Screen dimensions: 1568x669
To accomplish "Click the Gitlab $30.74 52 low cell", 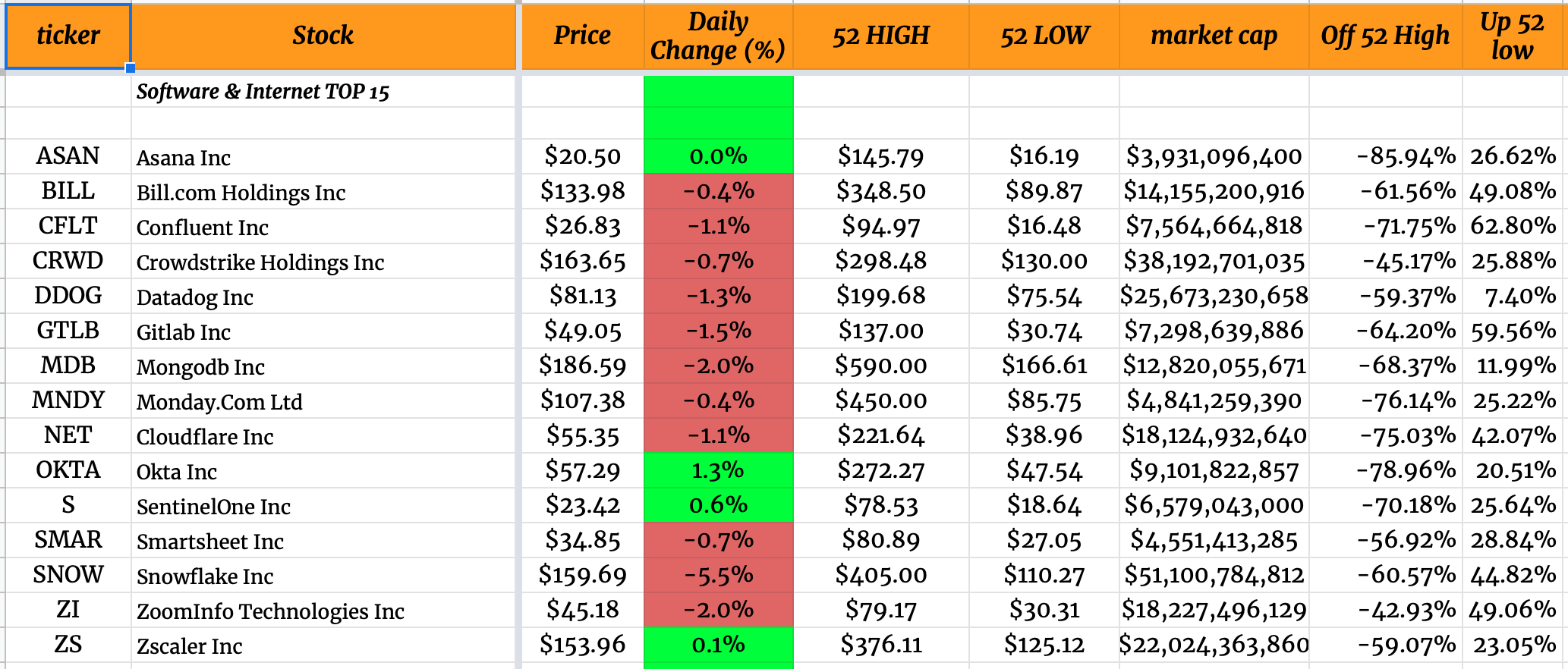I will 1044,331.
